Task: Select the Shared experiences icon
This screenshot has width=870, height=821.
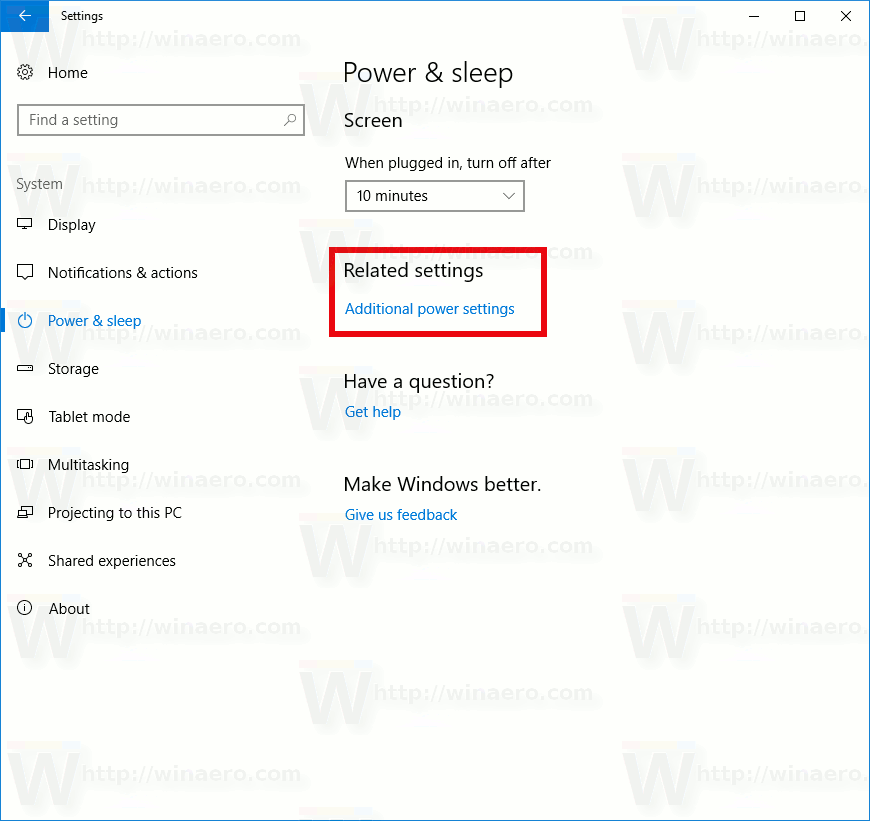Action: click(24, 561)
